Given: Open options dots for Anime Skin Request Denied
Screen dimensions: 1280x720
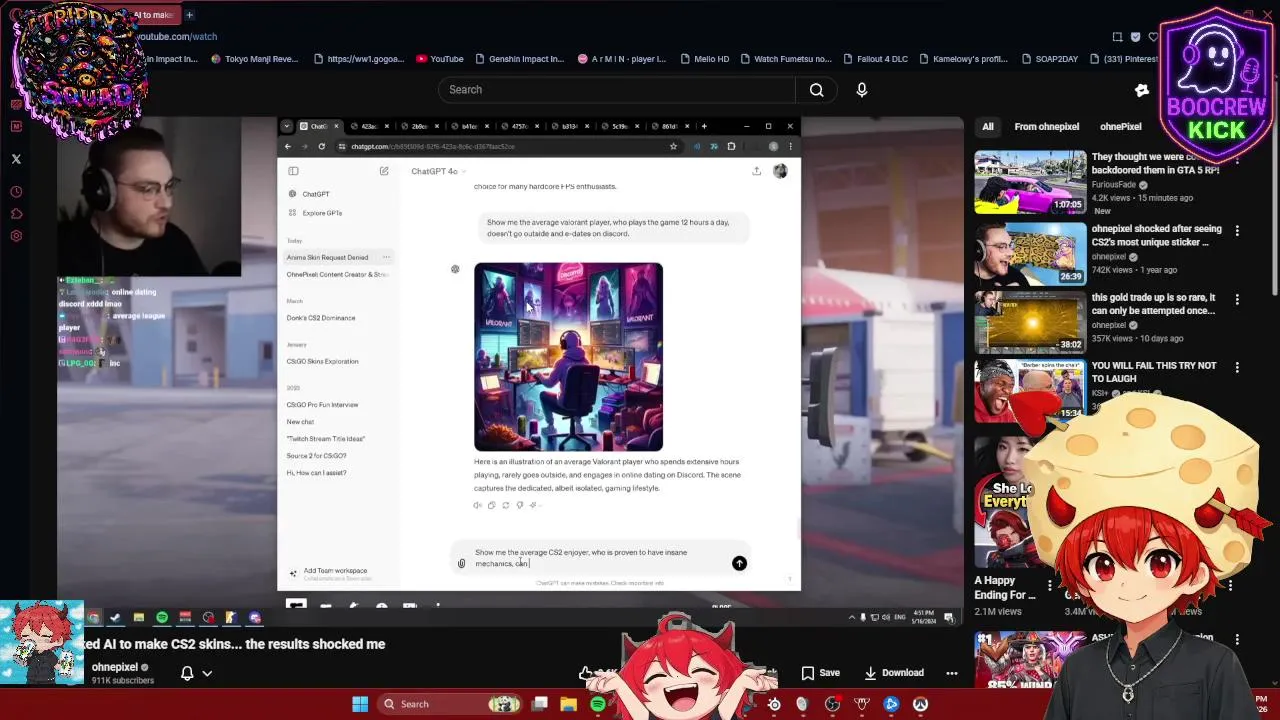Looking at the screenshot, I should pyautogui.click(x=386, y=257).
